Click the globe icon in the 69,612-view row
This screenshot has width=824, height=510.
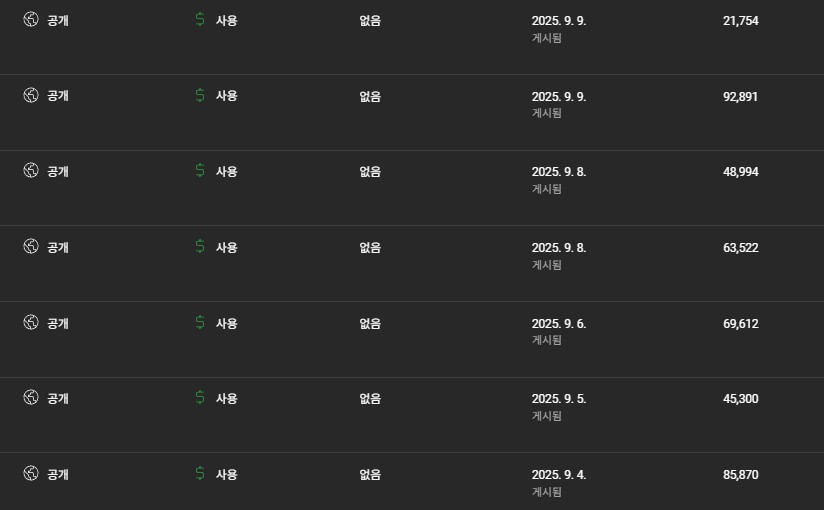coord(31,323)
